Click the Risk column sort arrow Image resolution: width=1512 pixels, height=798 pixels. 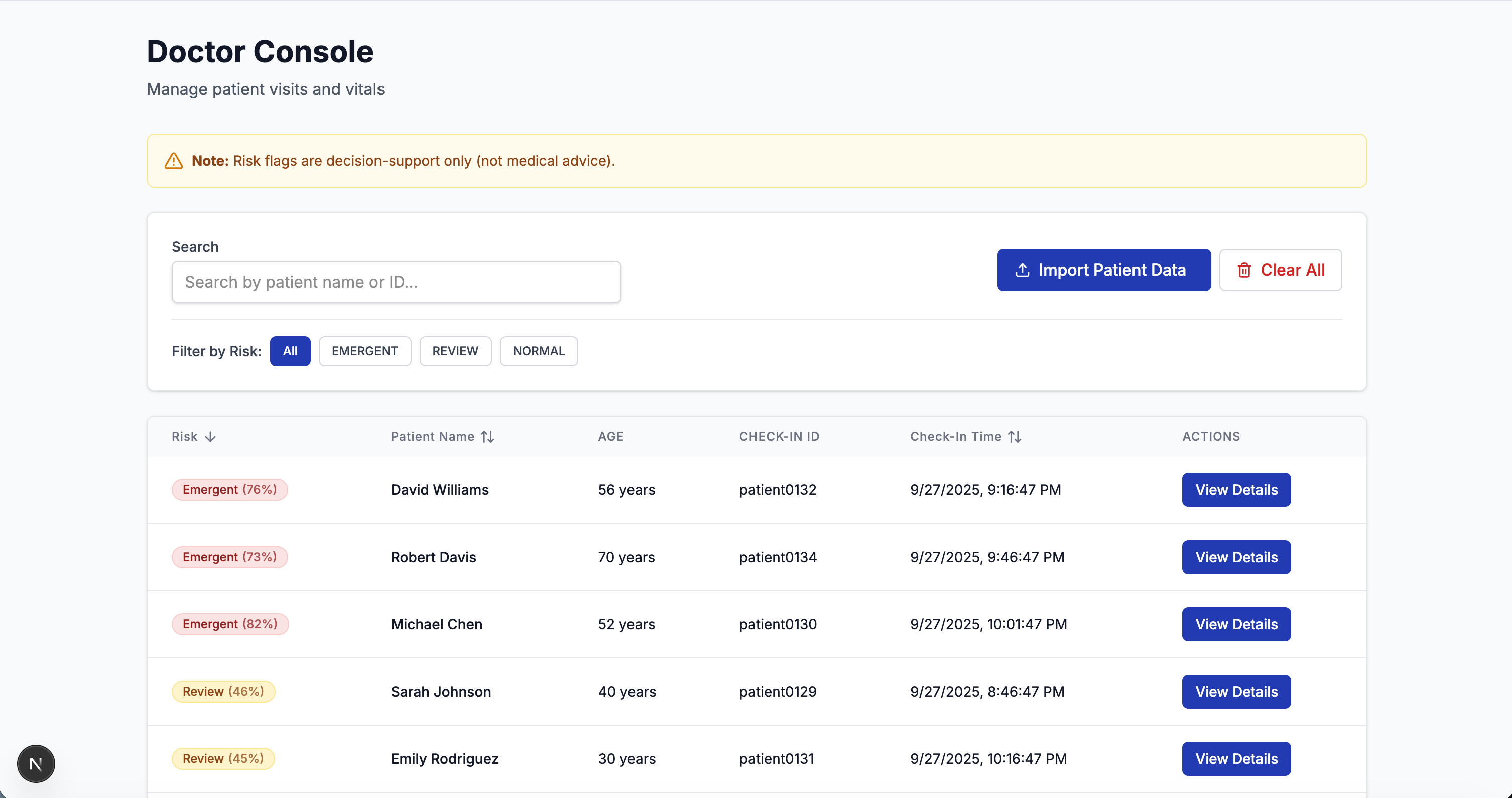pyautogui.click(x=210, y=437)
